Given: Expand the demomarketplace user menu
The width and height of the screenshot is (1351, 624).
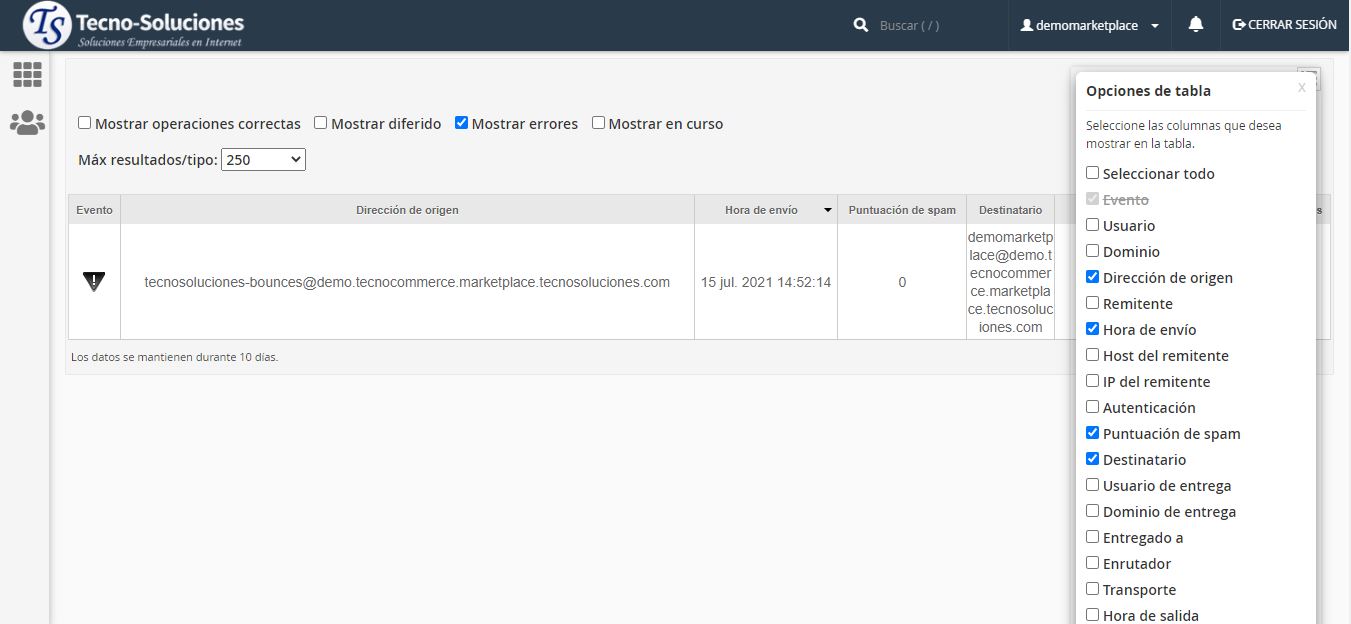Looking at the screenshot, I should [x=1089, y=25].
